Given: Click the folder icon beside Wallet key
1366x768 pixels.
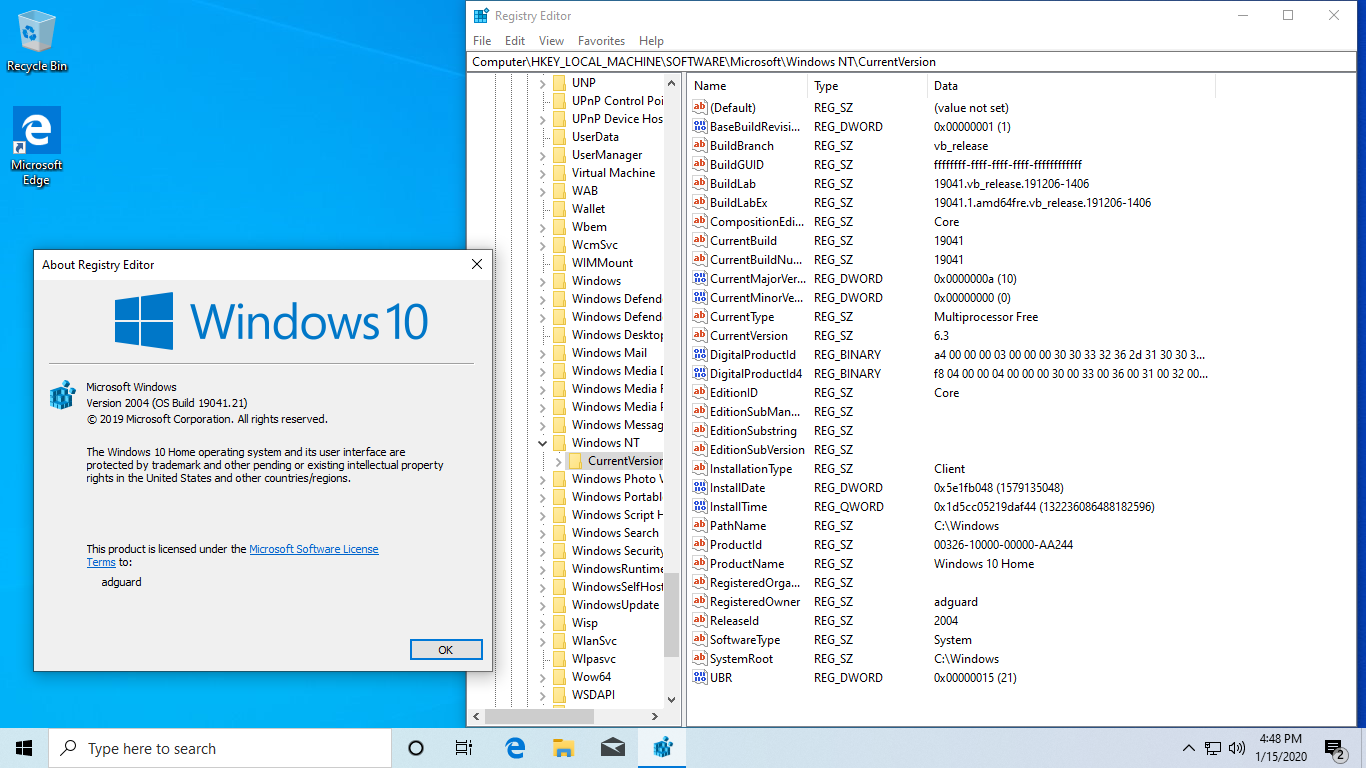Looking at the screenshot, I should click(559, 209).
